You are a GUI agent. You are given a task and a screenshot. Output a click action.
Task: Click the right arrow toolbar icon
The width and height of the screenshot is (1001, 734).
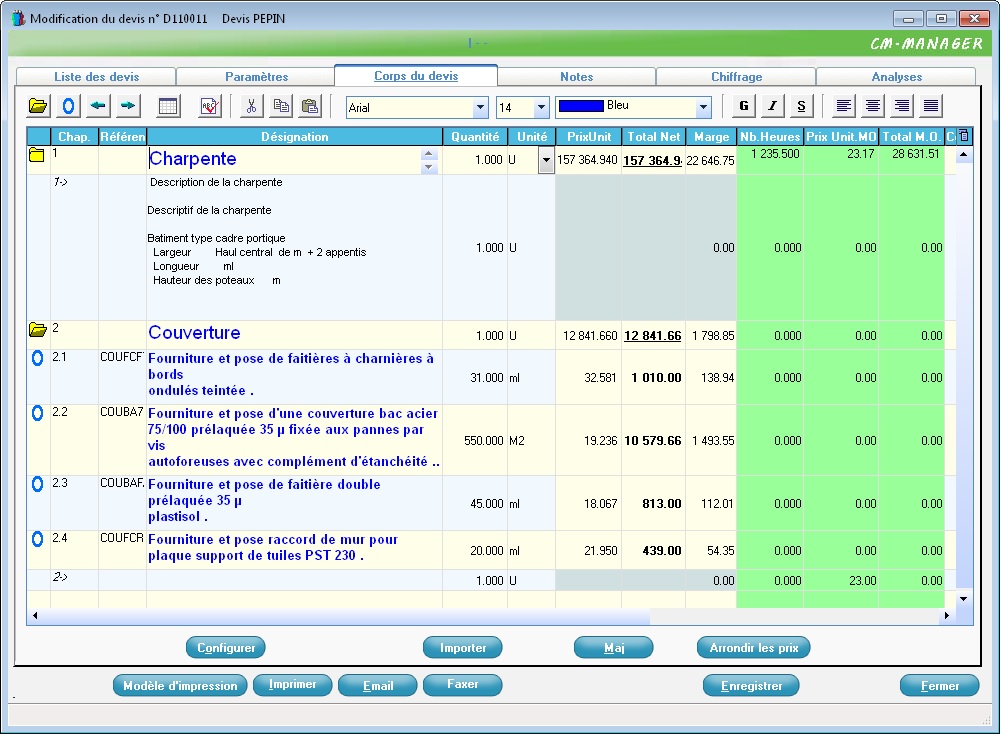pyautogui.click(x=128, y=106)
